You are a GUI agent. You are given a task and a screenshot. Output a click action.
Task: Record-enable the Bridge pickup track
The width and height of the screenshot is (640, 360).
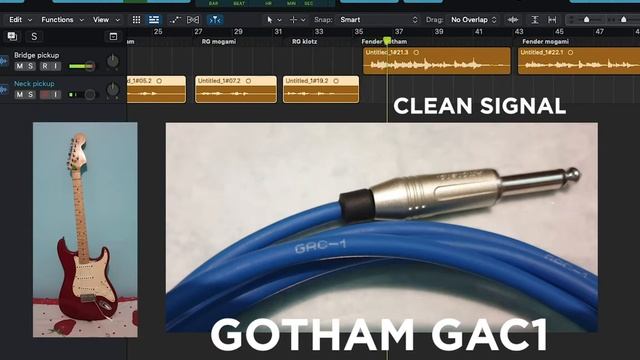[44, 66]
